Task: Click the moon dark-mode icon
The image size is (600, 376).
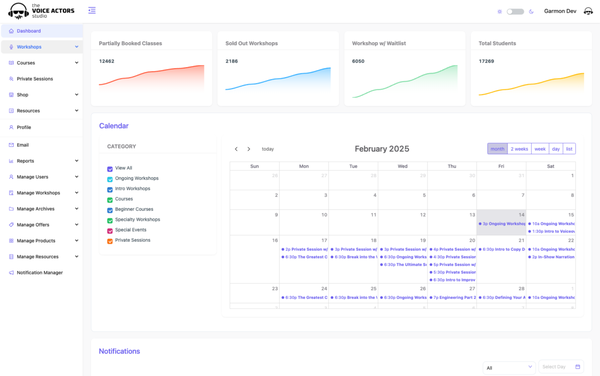Action: 531,11
